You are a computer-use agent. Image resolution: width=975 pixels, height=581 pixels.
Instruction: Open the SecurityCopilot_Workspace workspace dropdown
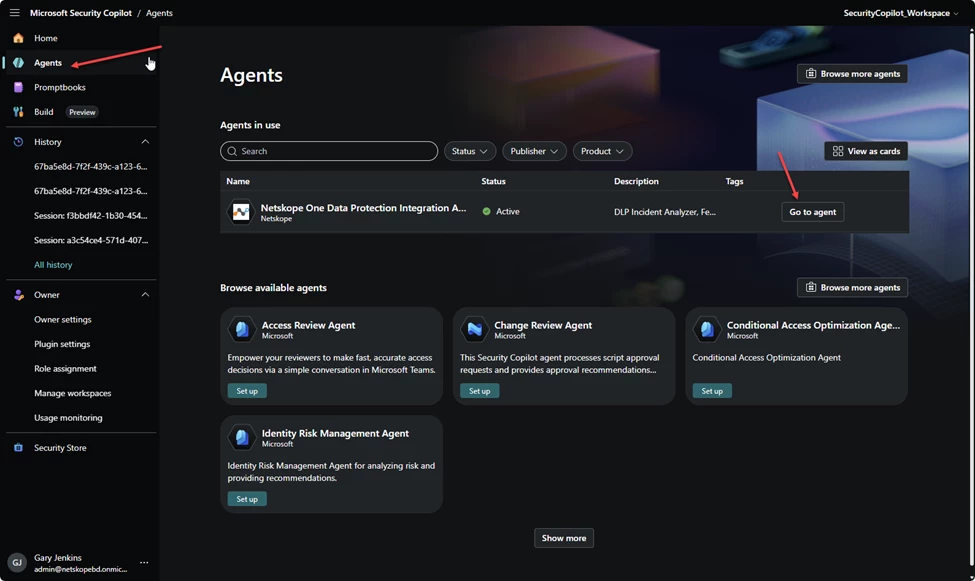(900, 13)
